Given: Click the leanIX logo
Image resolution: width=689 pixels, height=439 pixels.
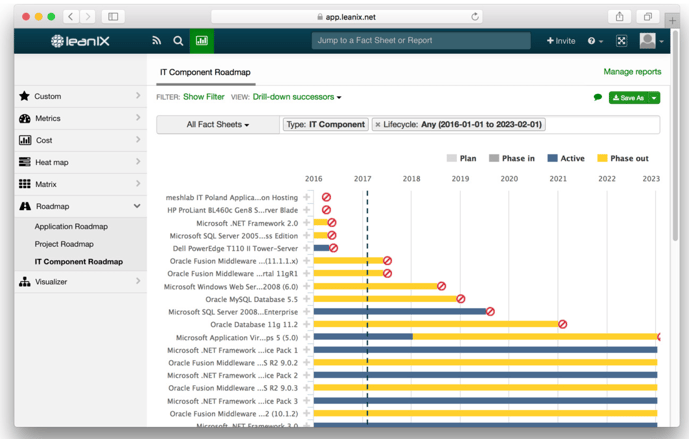Looking at the screenshot, I should (80, 41).
